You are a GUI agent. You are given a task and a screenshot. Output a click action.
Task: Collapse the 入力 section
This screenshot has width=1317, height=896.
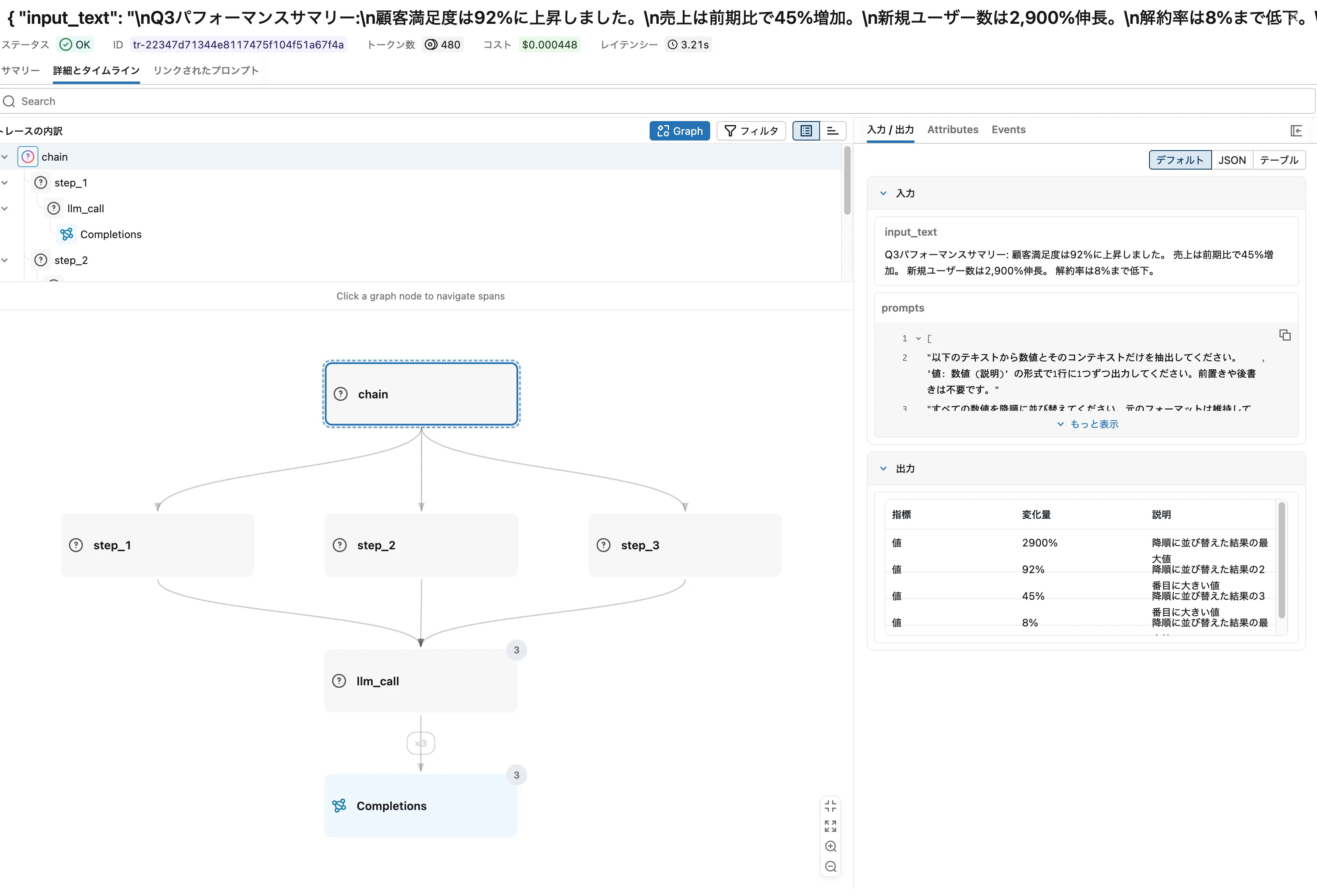(x=883, y=193)
